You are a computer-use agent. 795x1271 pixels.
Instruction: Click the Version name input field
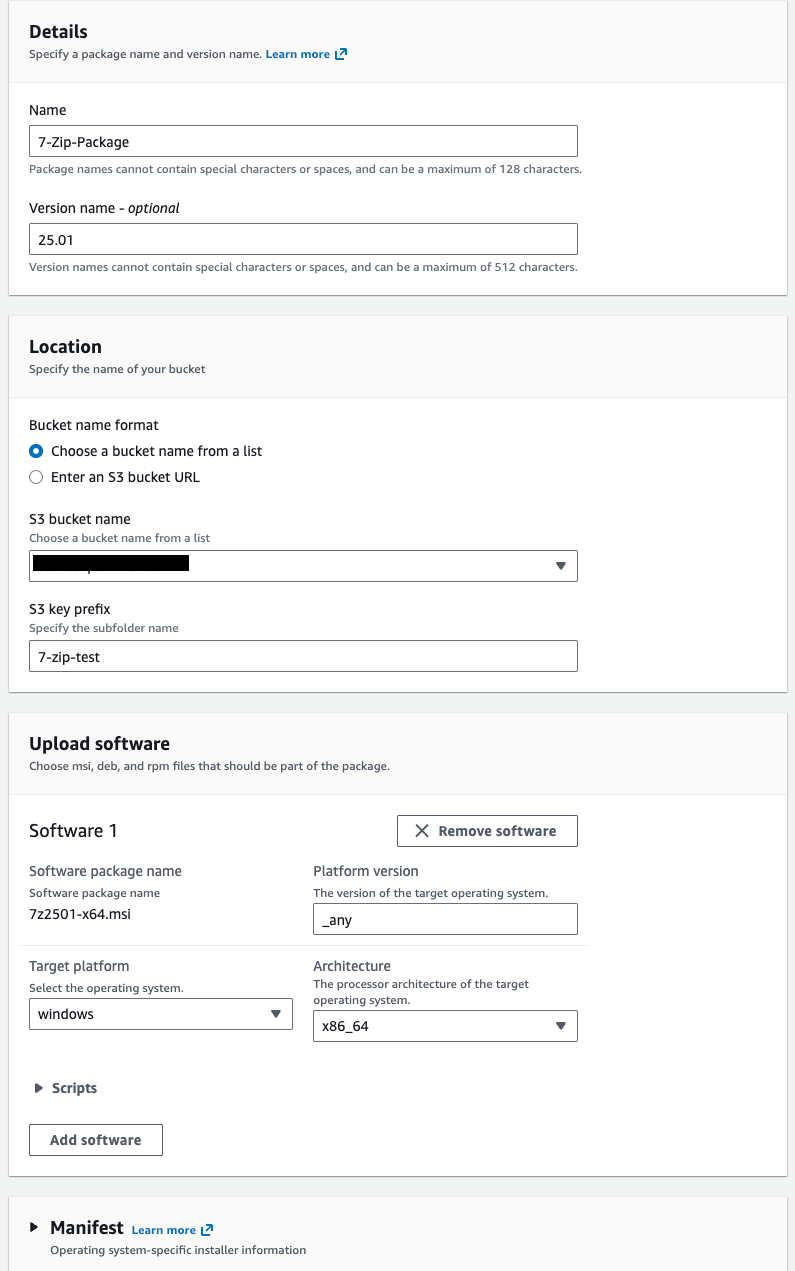(x=303, y=239)
